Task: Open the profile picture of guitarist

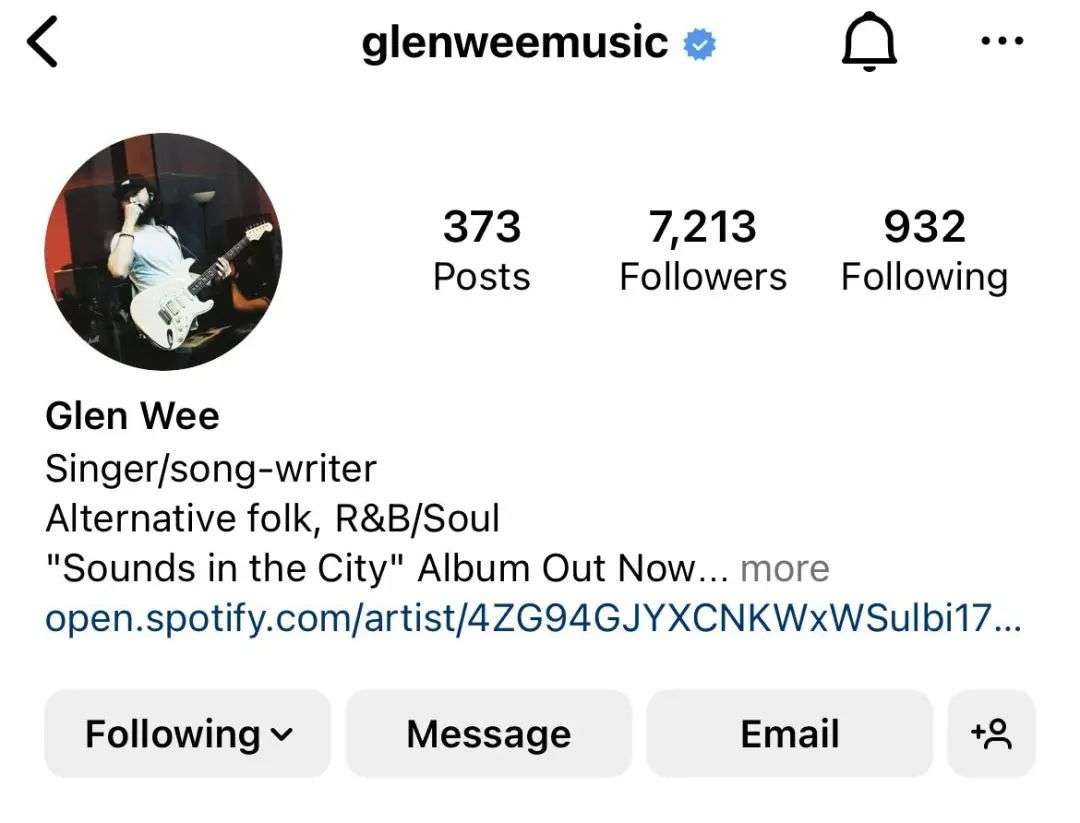Action: (163, 252)
